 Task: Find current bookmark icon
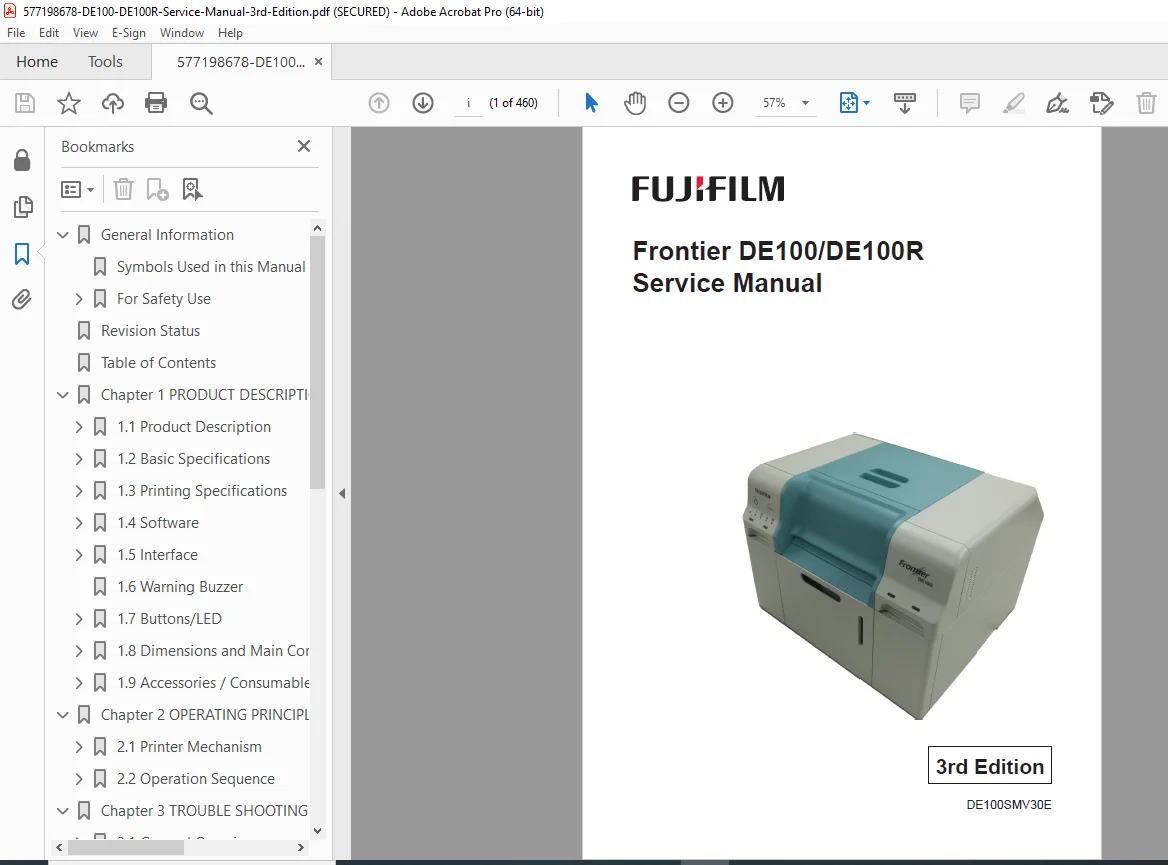(192, 189)
